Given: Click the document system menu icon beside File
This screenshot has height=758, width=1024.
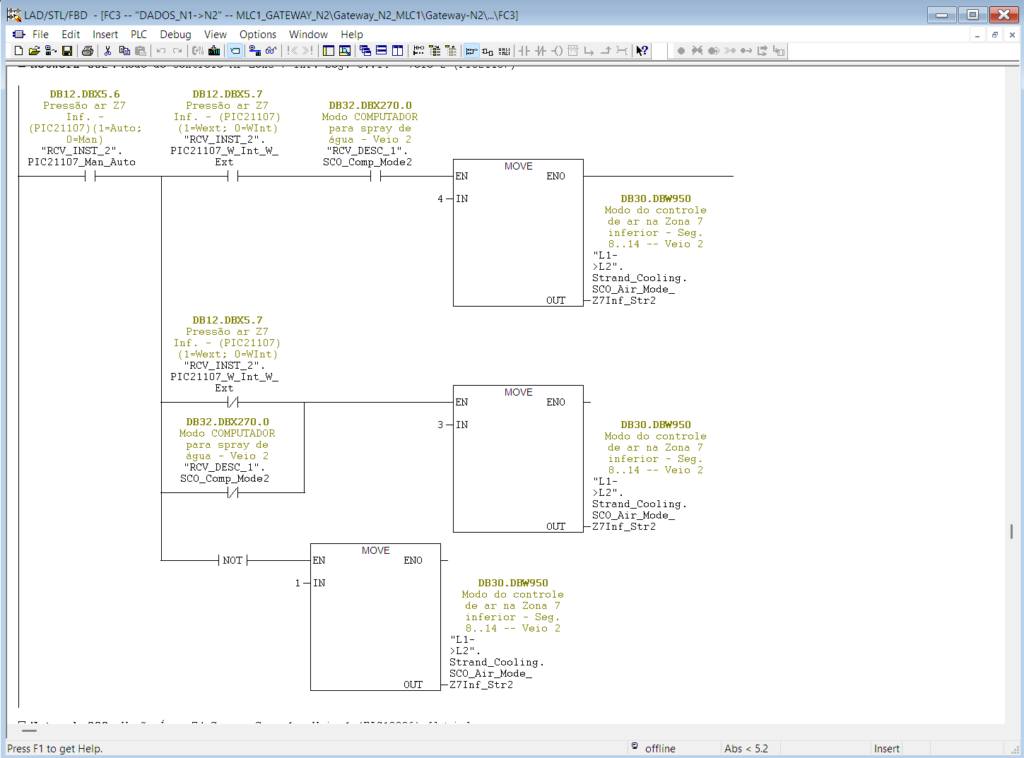Looking at the screenshot, I should pos(18,35).
